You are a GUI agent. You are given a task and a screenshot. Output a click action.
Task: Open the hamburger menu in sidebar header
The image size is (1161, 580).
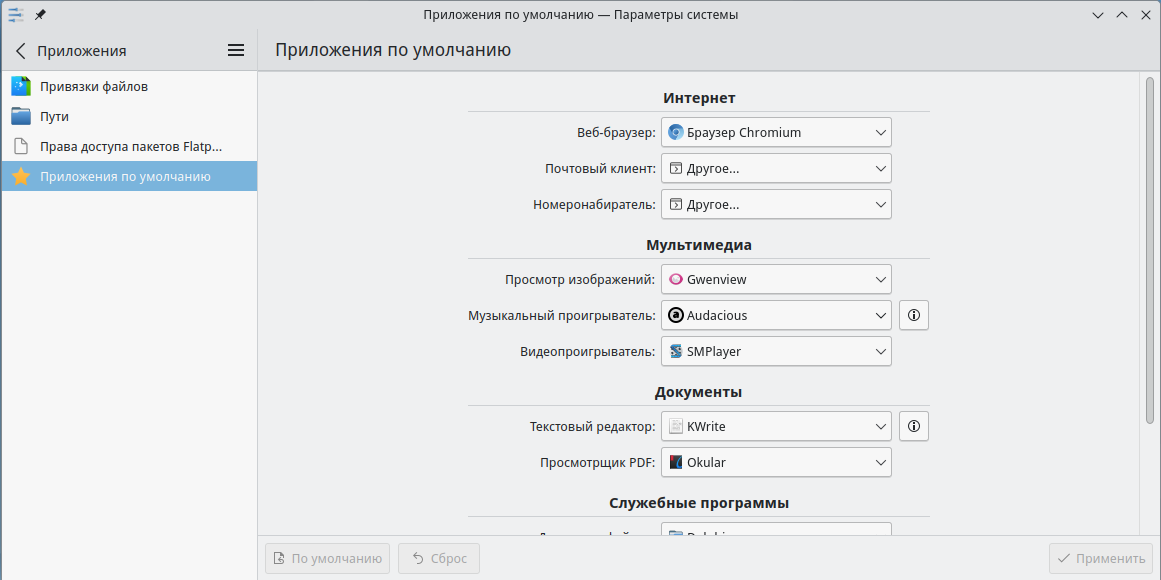pos(236,51)
